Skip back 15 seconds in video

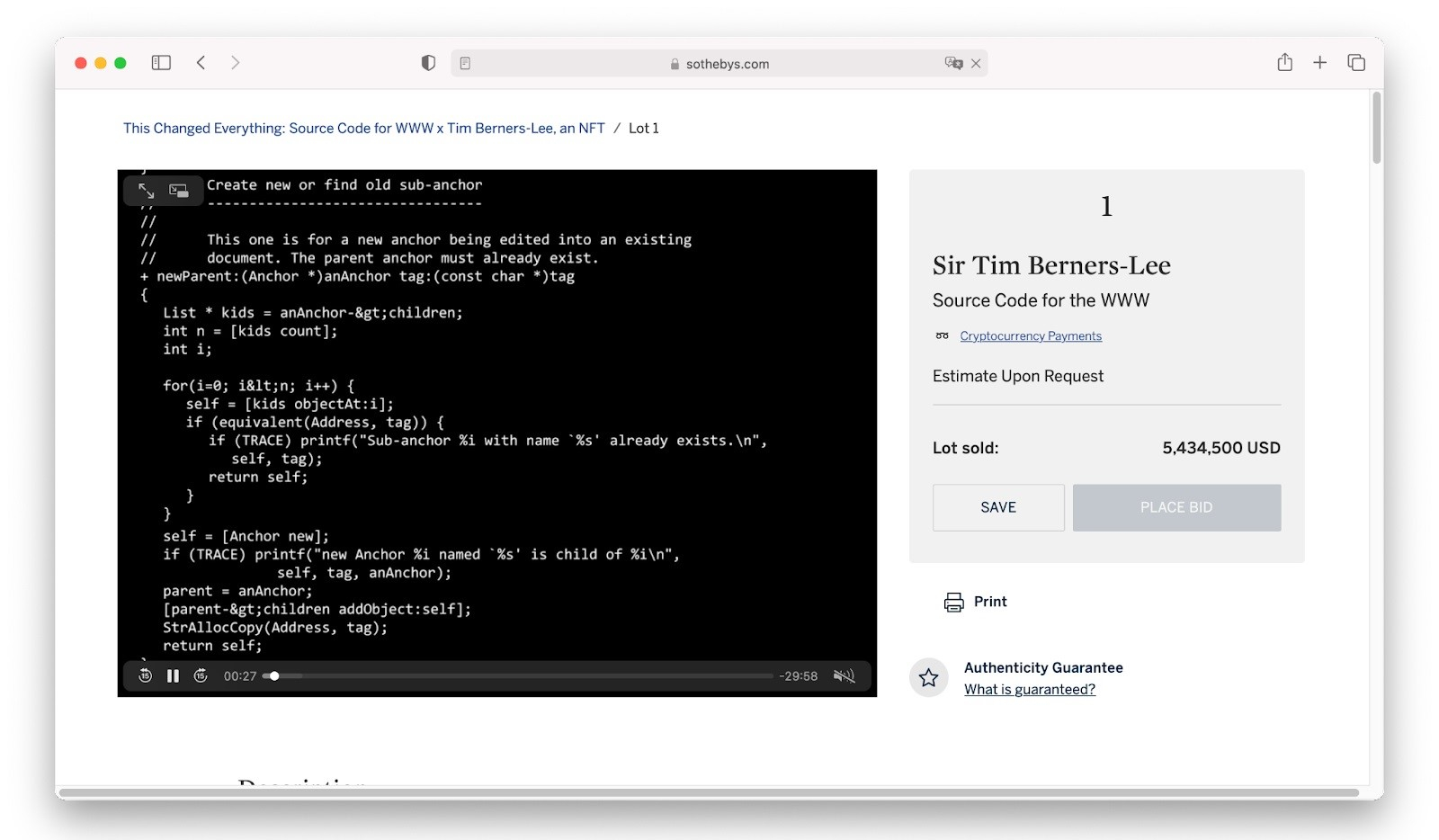pyautogui.click(x=145, y=676)
